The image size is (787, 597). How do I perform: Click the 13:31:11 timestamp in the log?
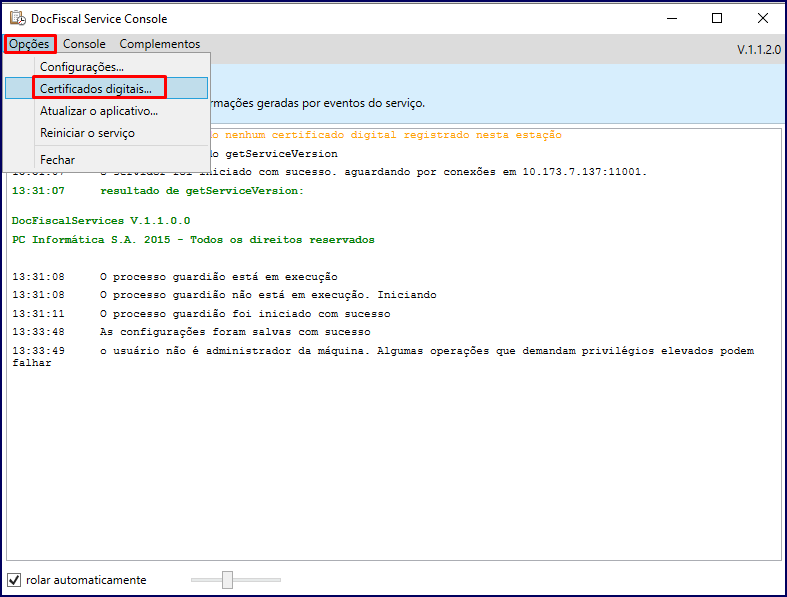pos(38,314)
